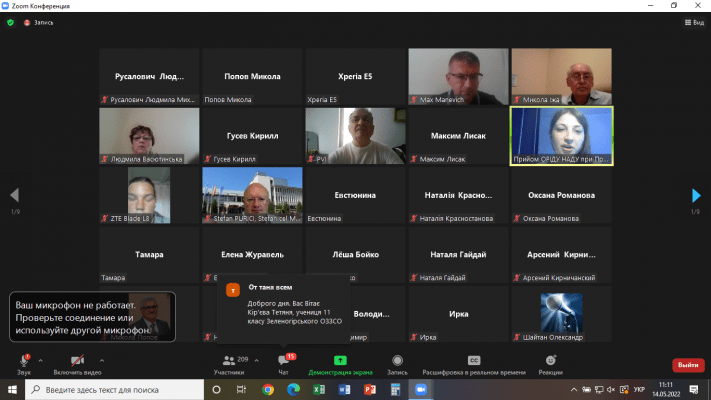Click the Оксана Романова participant tile
The image size is (711, 400).
[x=561, y=195]
